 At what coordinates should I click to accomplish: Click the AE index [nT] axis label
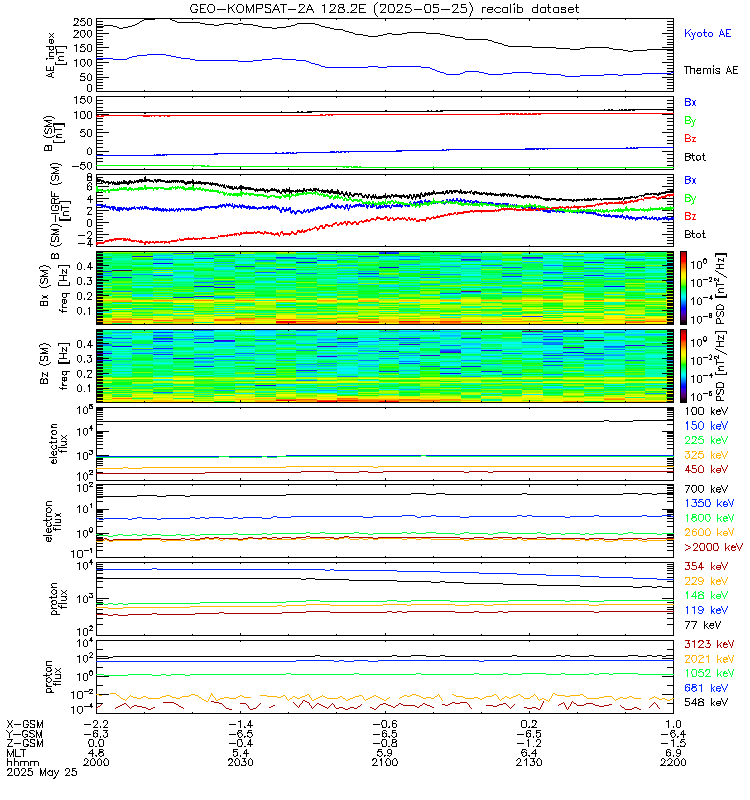[56, 56]
